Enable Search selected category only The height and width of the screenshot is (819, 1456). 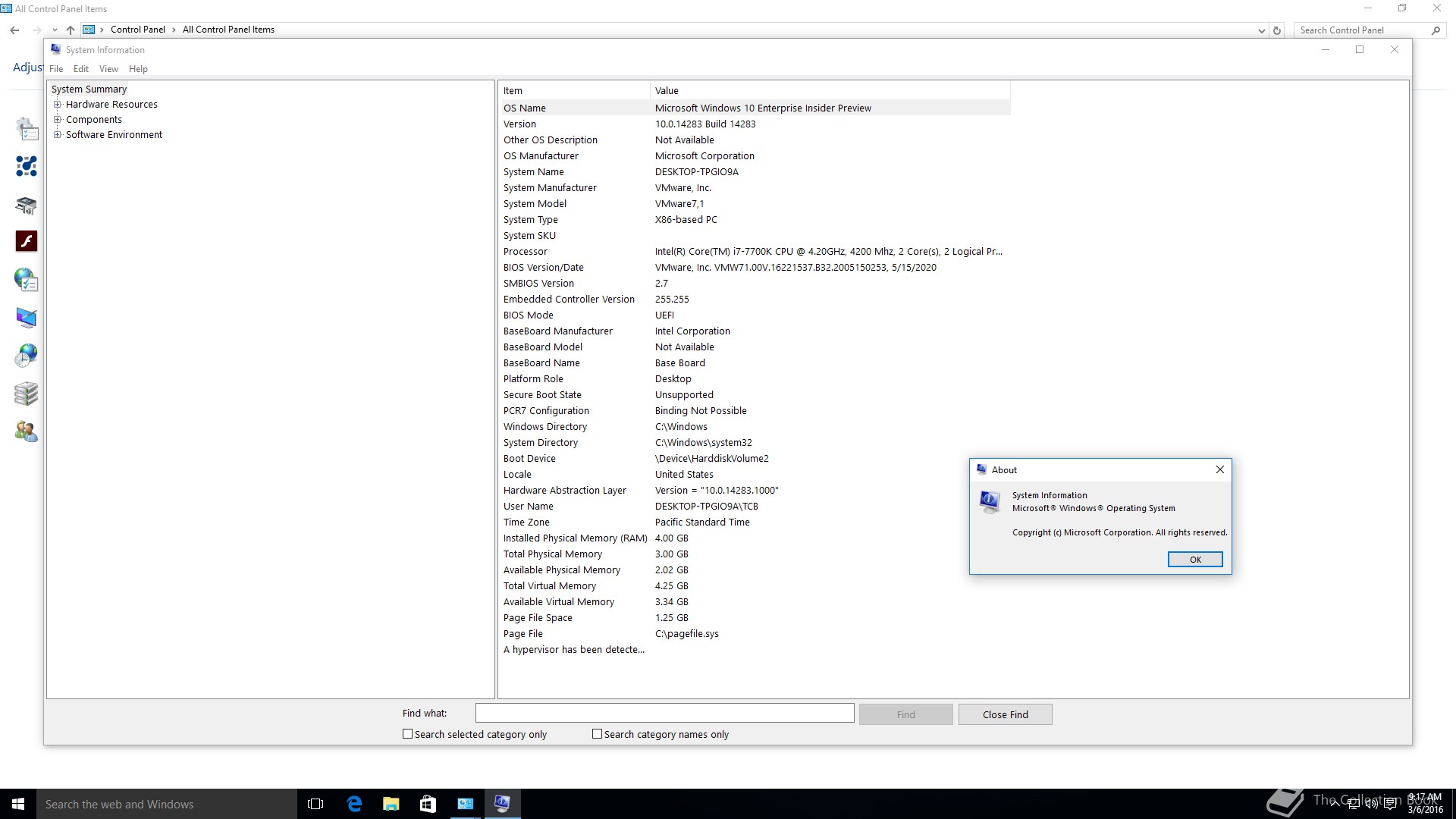coord(408,734)
